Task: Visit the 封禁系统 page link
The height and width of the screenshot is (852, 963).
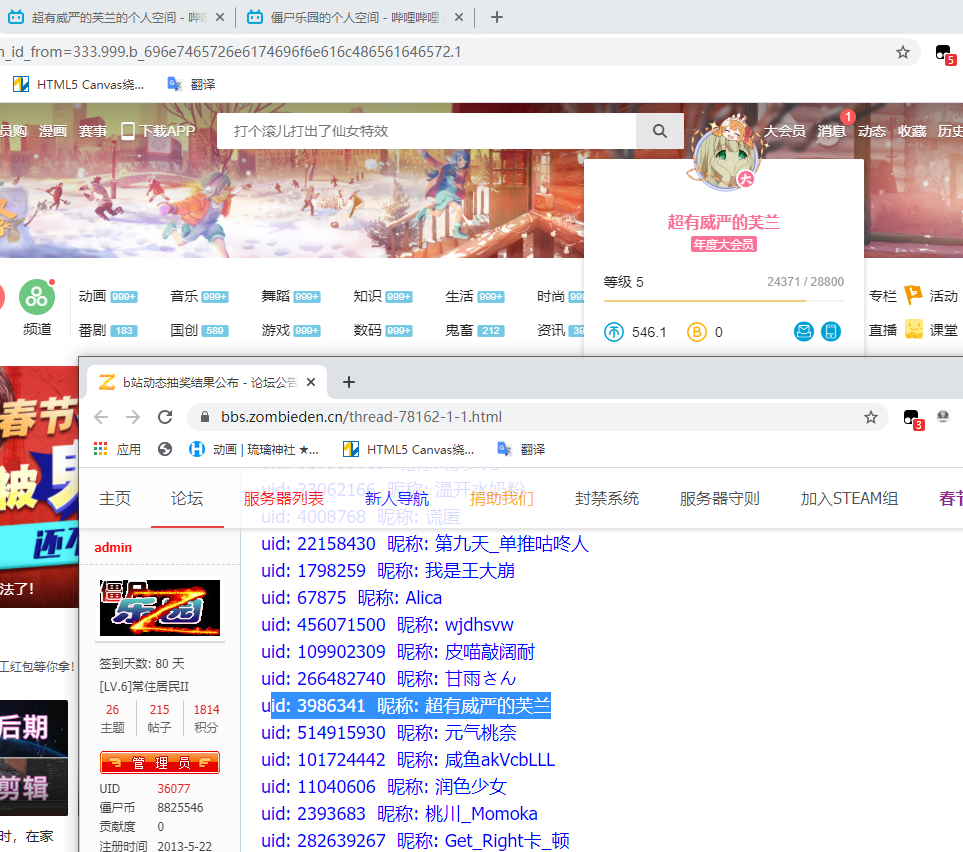Action: tap(606, 498)
